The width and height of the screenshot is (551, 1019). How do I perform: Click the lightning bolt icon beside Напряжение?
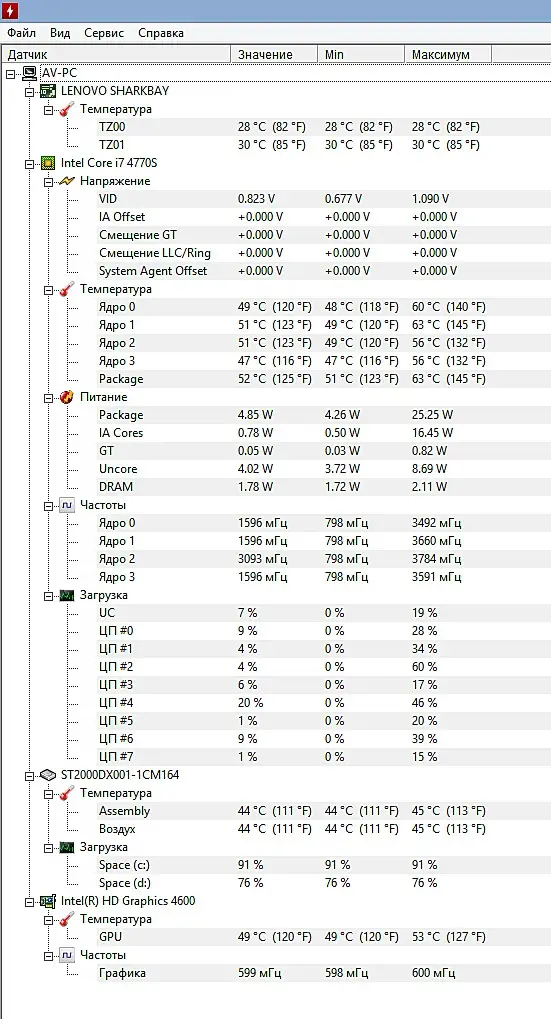point(67,181)
